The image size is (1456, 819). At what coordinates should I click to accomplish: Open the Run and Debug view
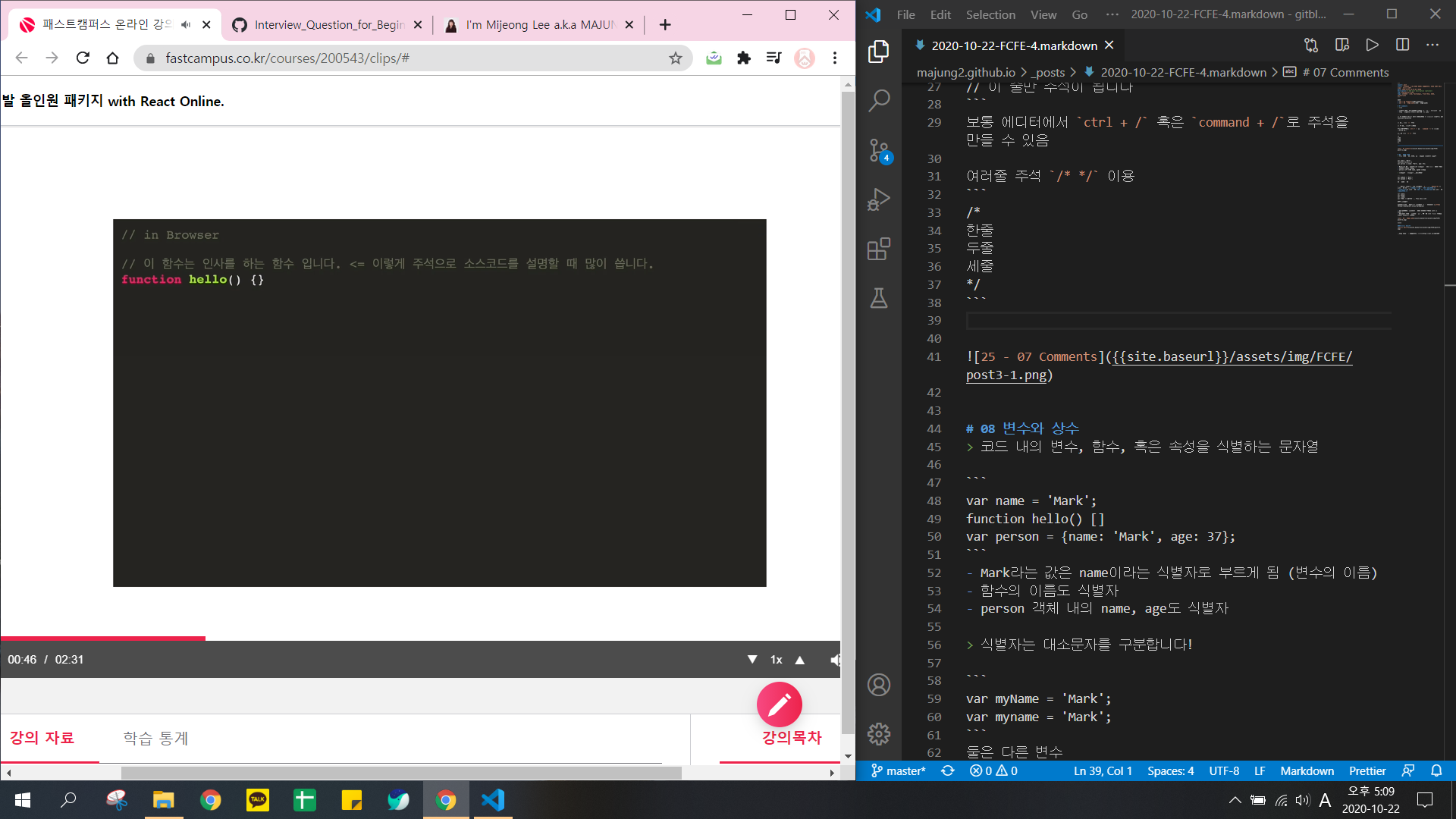(879, 199)
